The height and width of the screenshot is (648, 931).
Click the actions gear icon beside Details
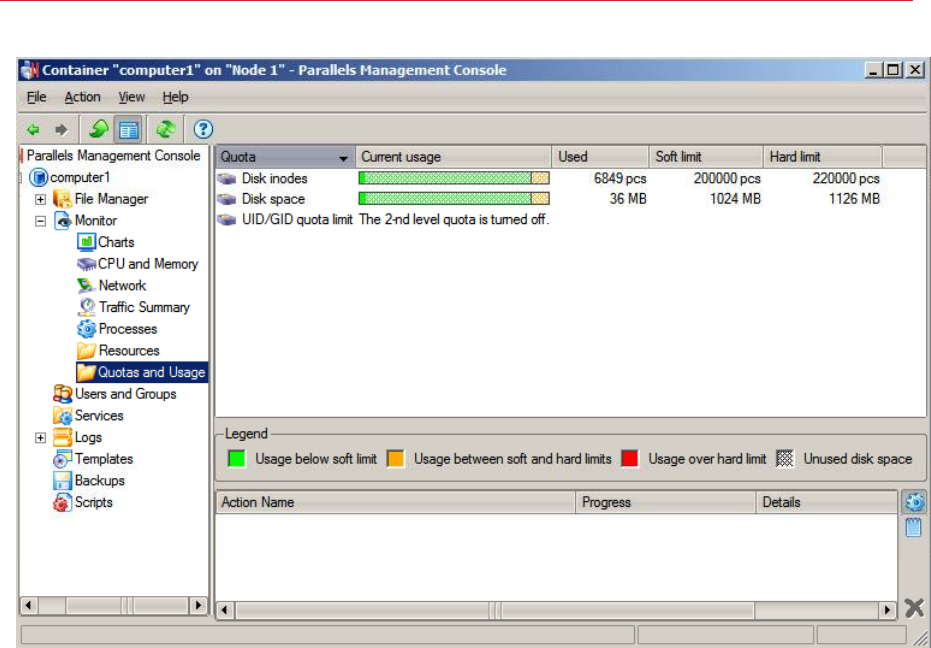[914, 502]
